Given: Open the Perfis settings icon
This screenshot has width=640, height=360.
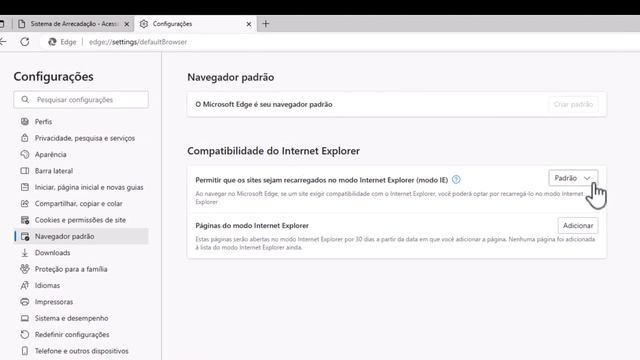Looking at the screenshot, I should 25,122.
